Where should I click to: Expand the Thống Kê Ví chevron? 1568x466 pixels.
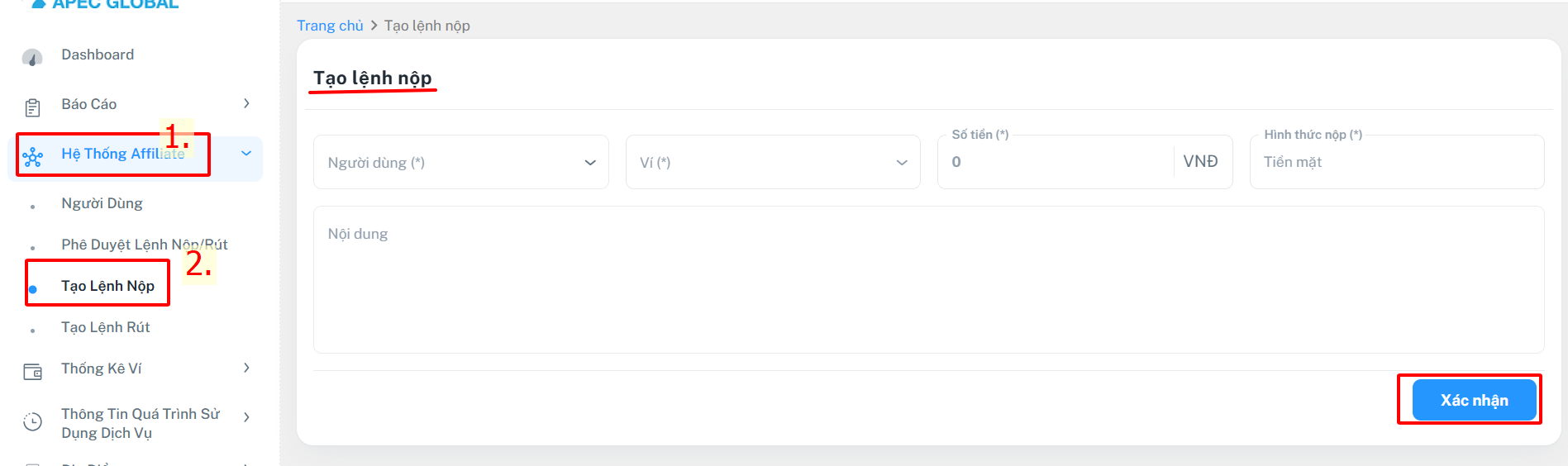coord(246,368)
